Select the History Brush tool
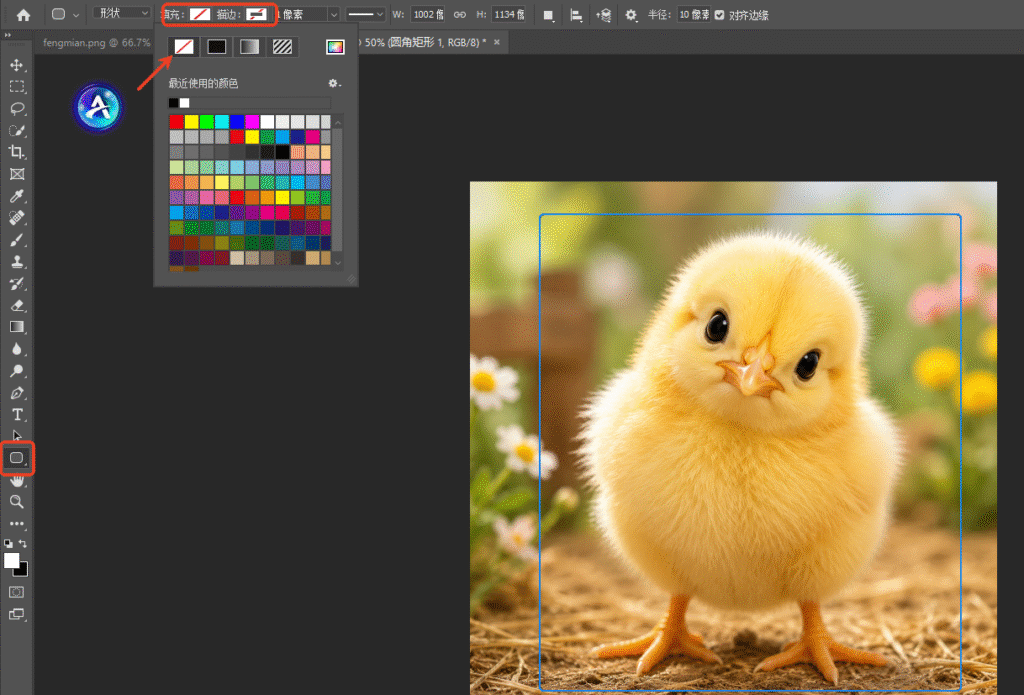1024x695 pixels. click(x=17, y=283)
